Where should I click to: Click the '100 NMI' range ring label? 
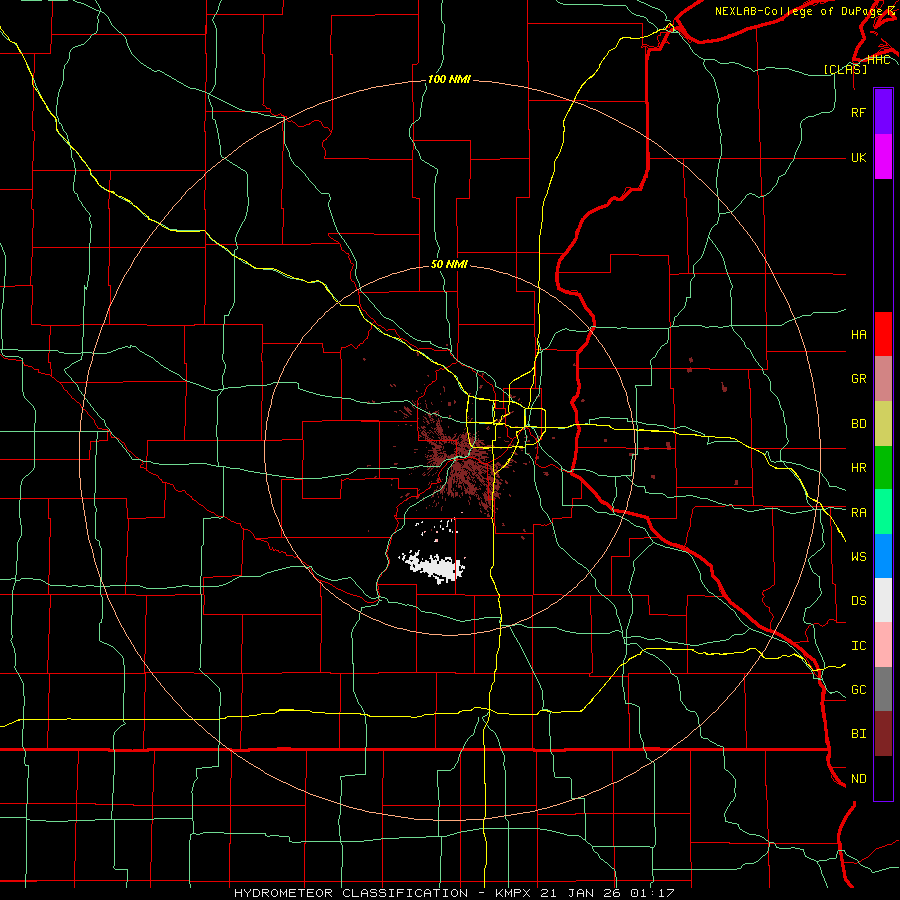(449, 79)
